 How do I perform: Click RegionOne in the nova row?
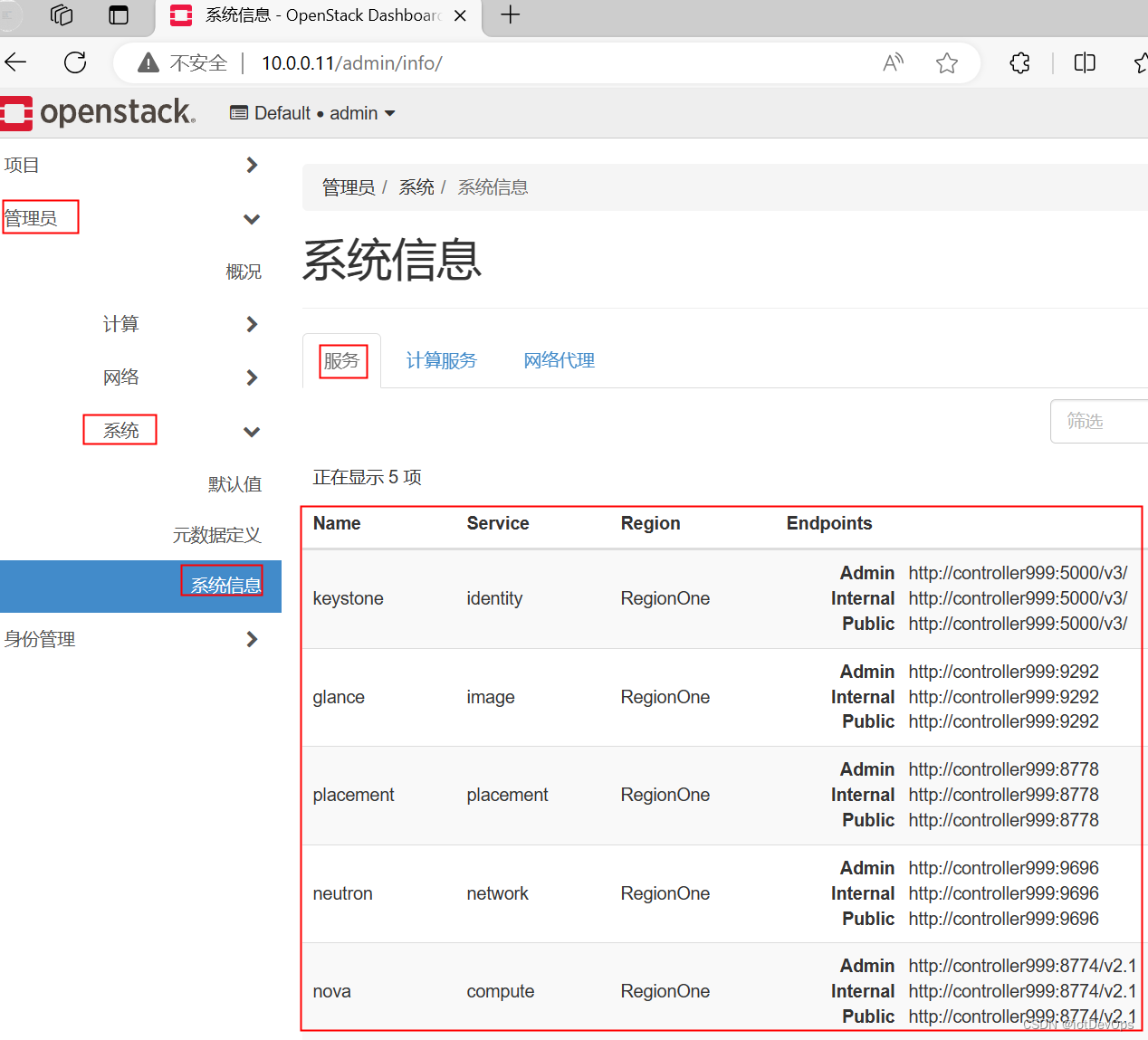pyautogui.click(x=665, y=991)
